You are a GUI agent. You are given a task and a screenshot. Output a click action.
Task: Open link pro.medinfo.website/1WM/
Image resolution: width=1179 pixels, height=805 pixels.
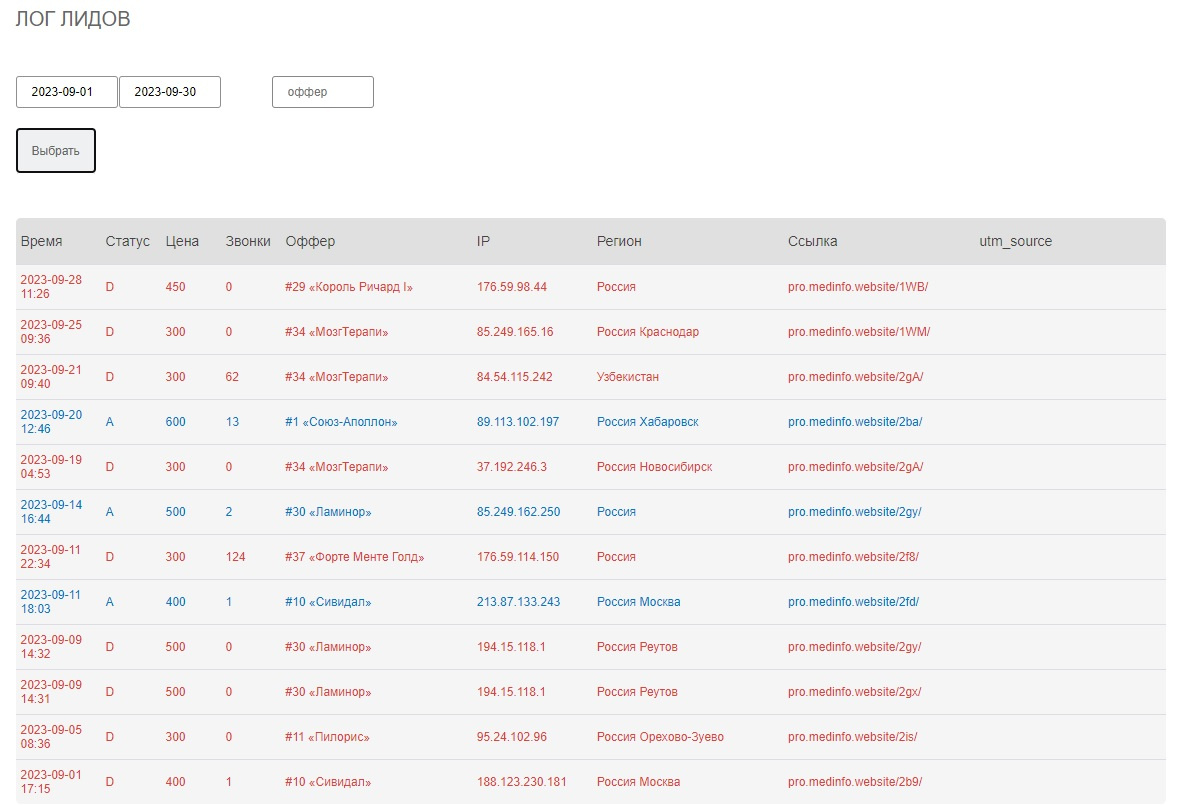click(x=859, y=331)
